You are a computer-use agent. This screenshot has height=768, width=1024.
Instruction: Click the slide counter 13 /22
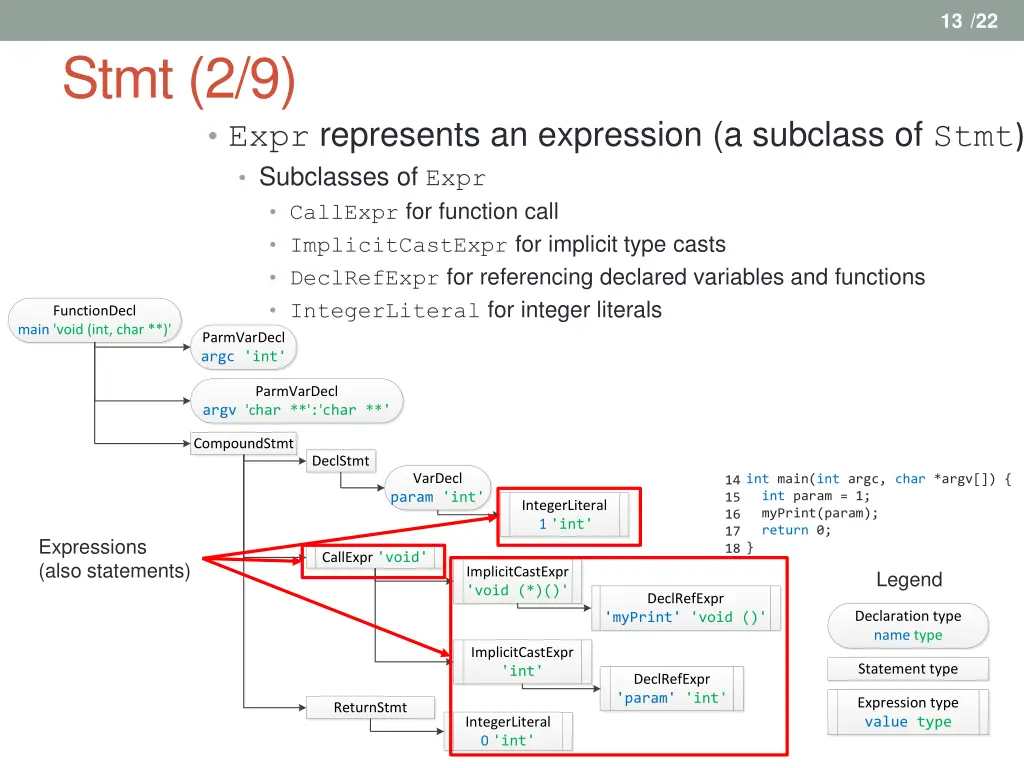click(x=968, y=21)
